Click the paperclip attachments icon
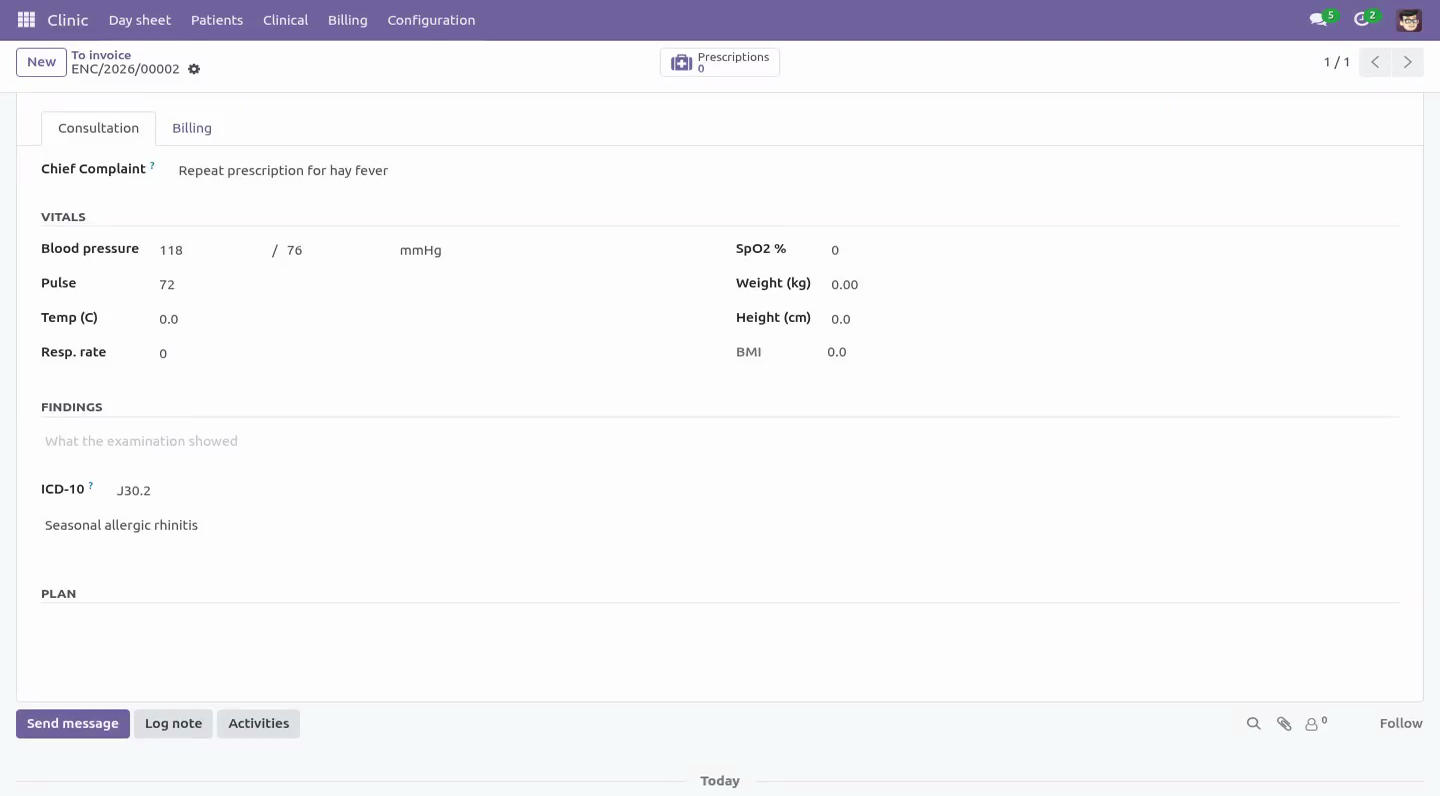 (x=1284, y=723)
